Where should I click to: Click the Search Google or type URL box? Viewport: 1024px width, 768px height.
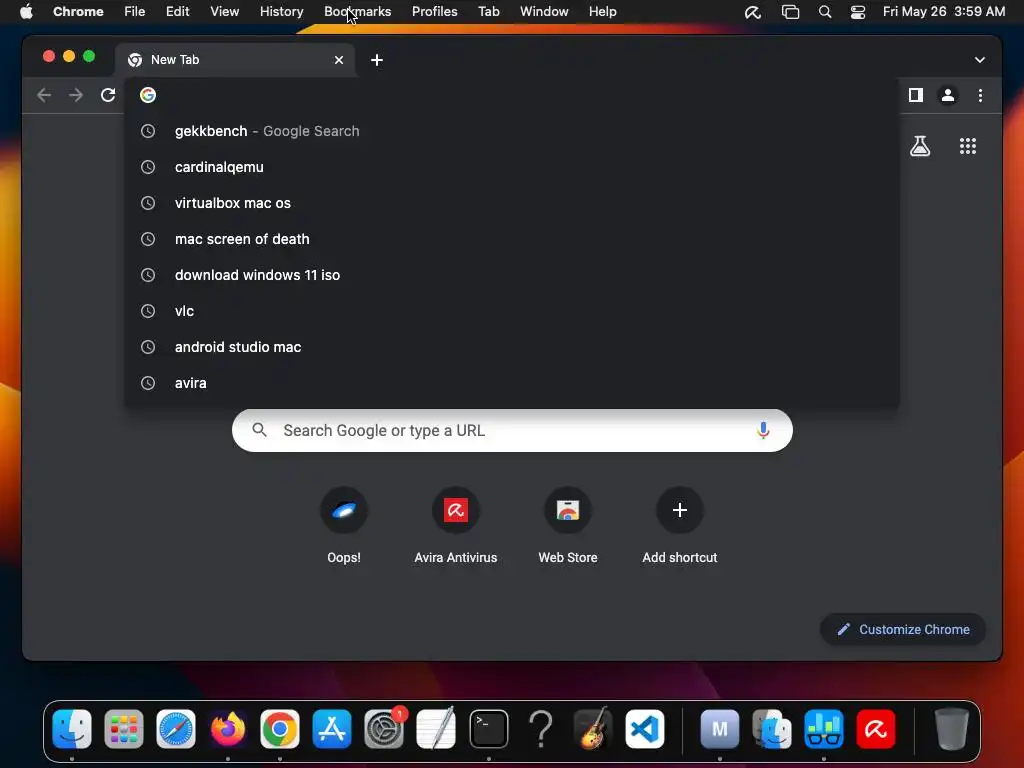click(x=512, y=430)
